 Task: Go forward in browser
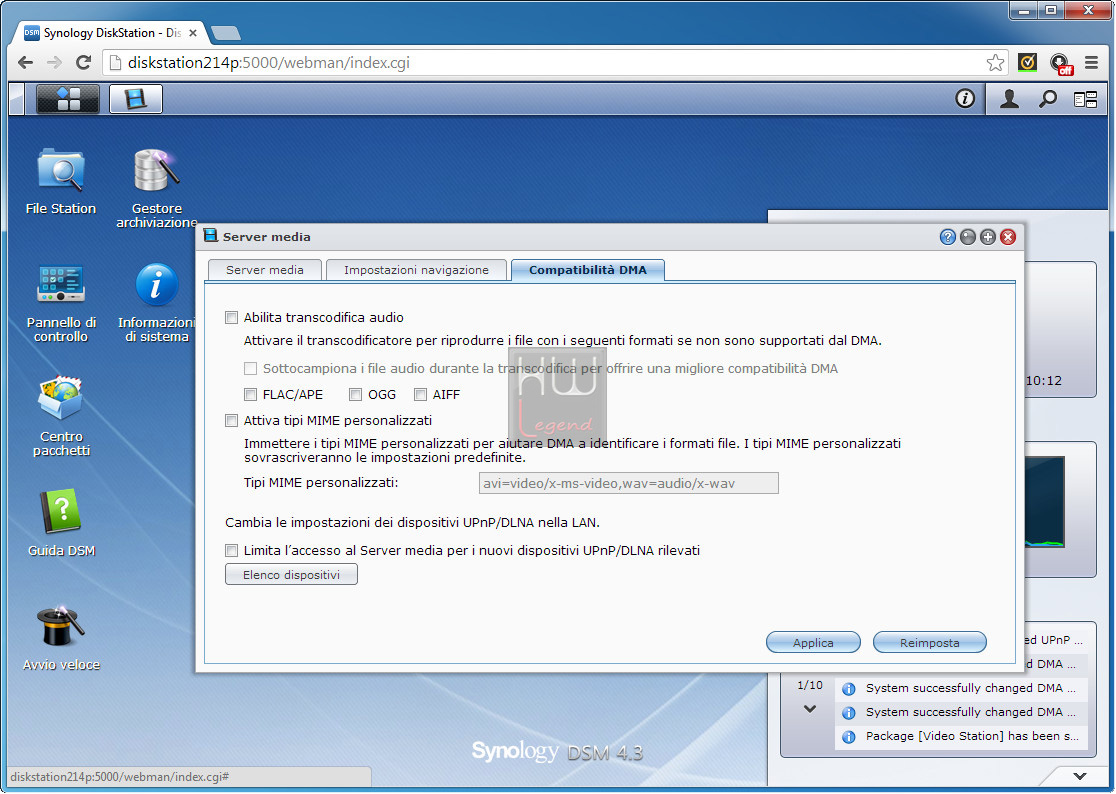pyautogui.click(x=54, y=63)
